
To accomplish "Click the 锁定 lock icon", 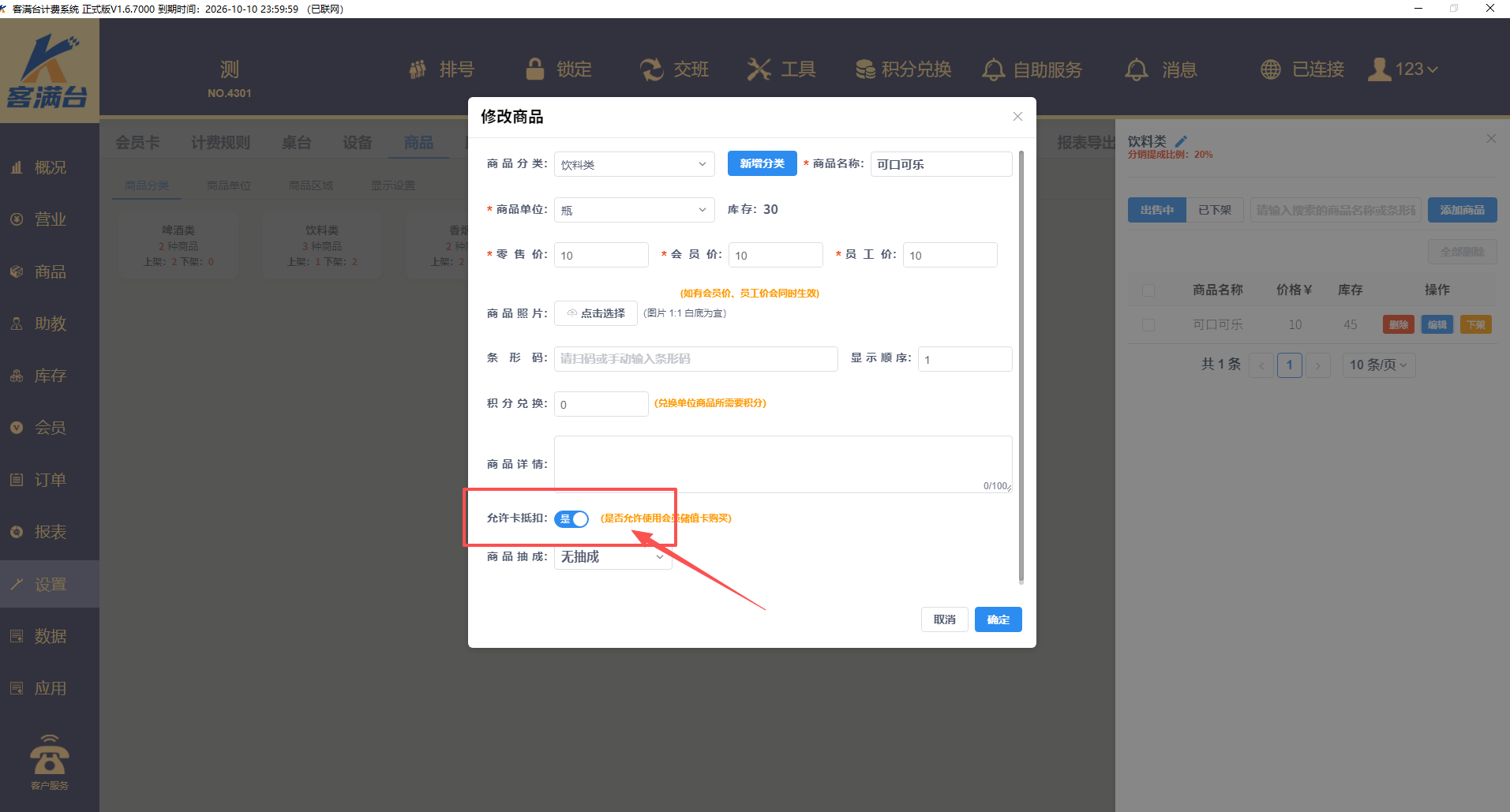I will pos(535,69).
